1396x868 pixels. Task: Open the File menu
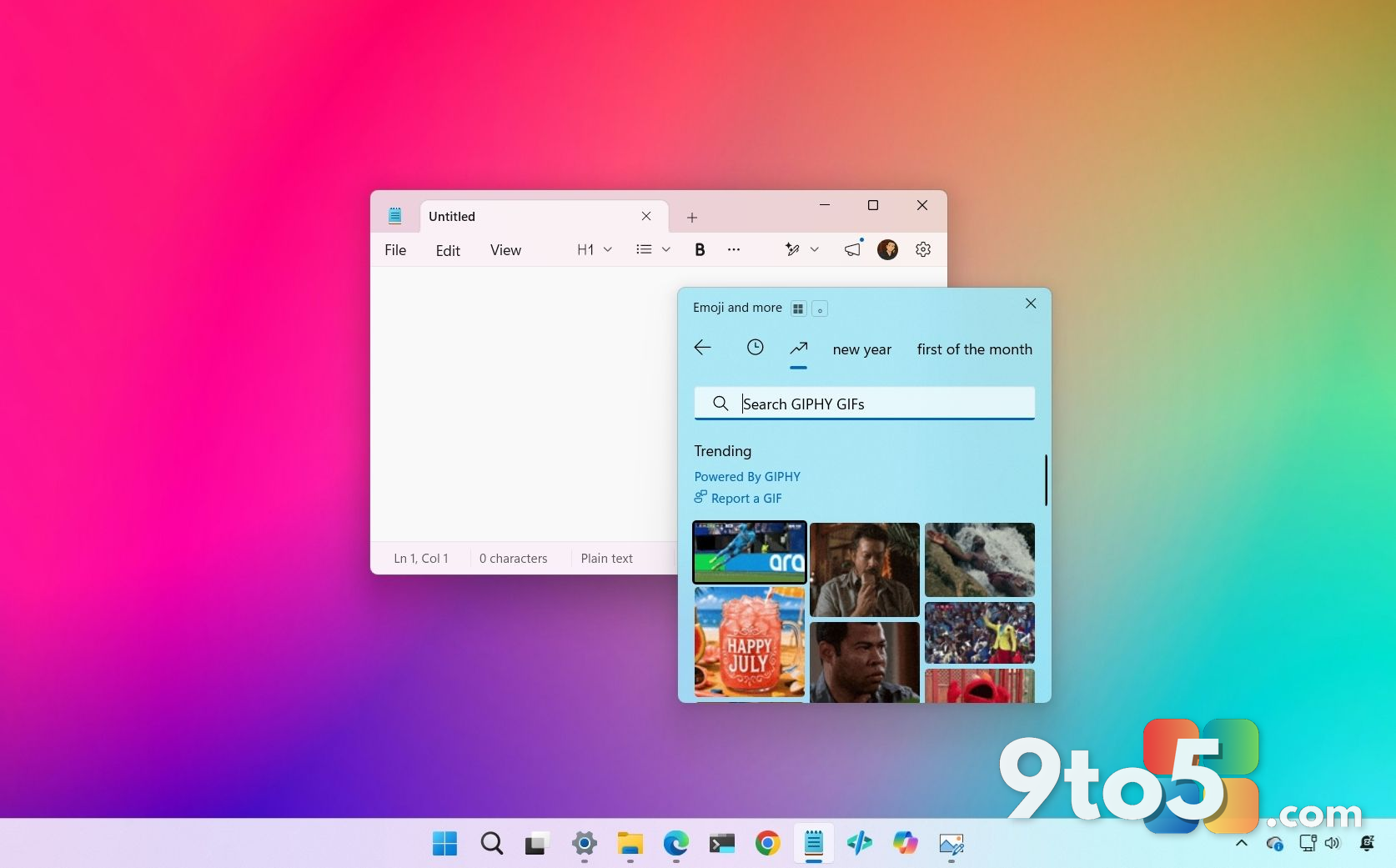(395, 250)
